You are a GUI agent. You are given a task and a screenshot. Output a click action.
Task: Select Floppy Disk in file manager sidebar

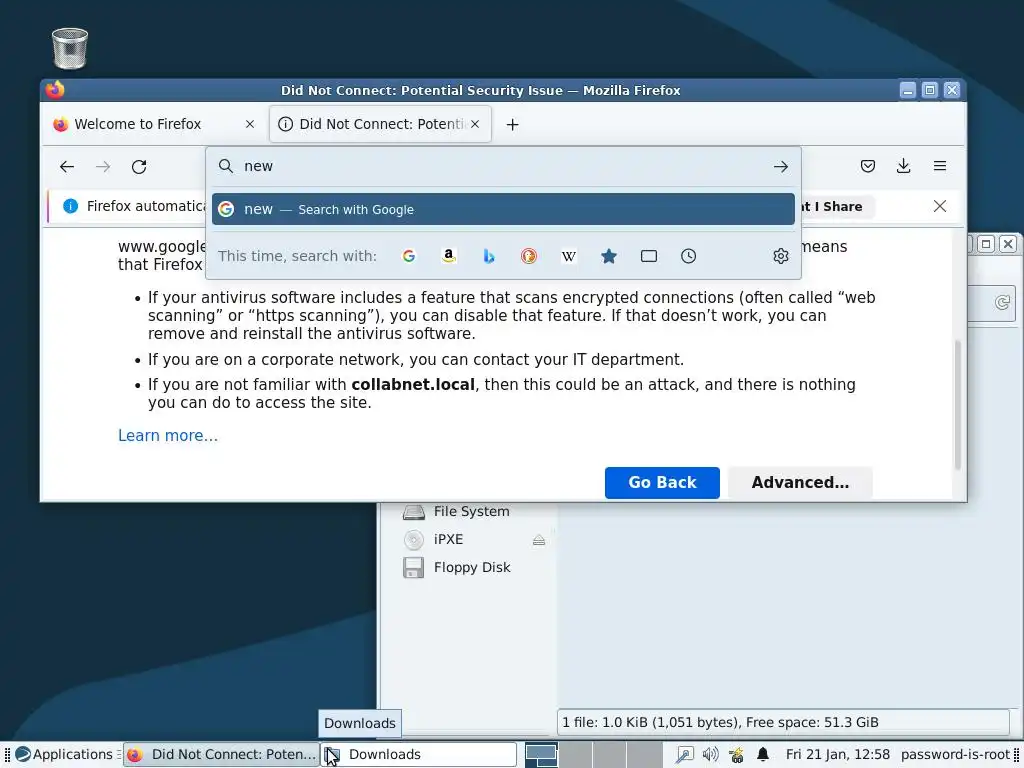coord(456,568)
